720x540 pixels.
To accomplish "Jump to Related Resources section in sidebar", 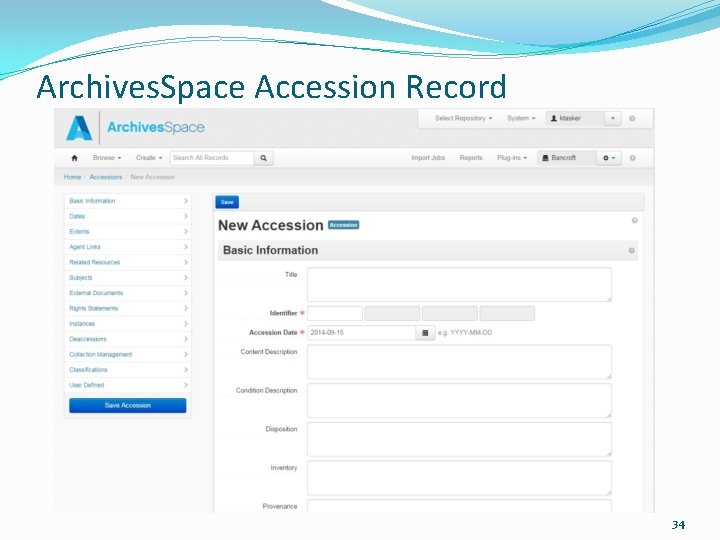I will 128,263.
